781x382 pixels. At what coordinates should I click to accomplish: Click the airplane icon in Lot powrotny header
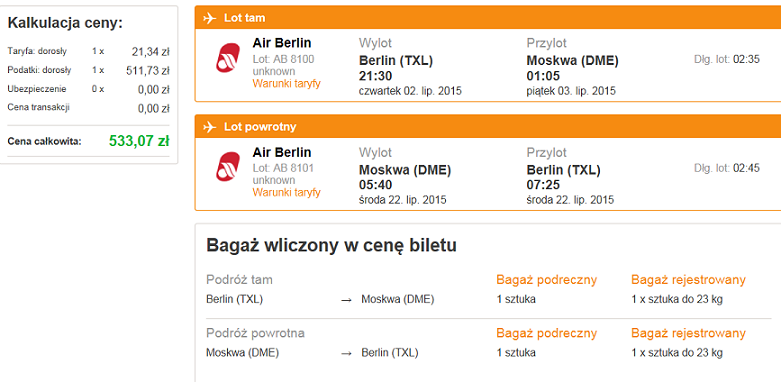(x=210, y=127)
